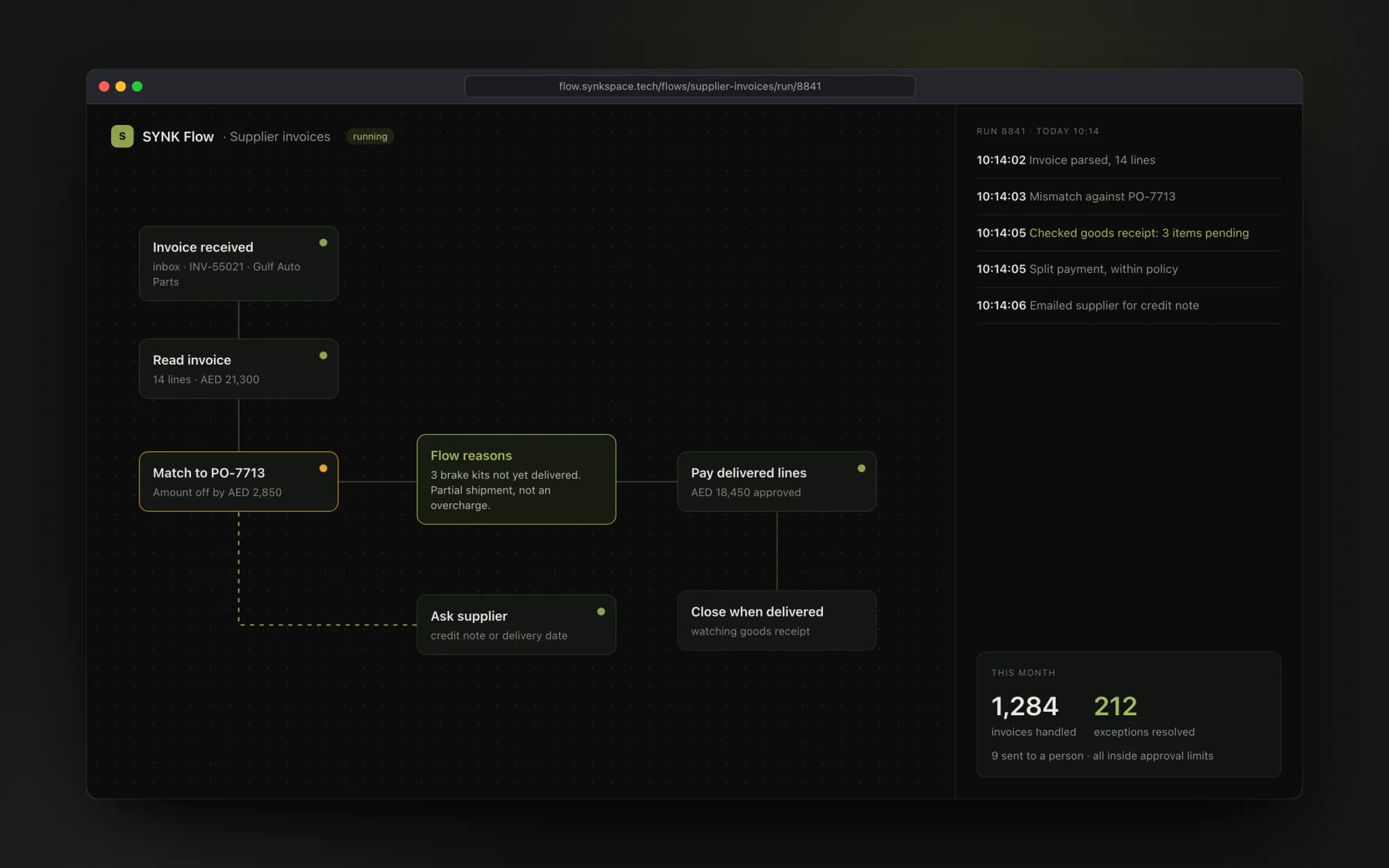Image resolution: width=1389 pixels, height=868 pixels.
Task: Click the watching goods receipt text
Action: click(x=750, y=631)
